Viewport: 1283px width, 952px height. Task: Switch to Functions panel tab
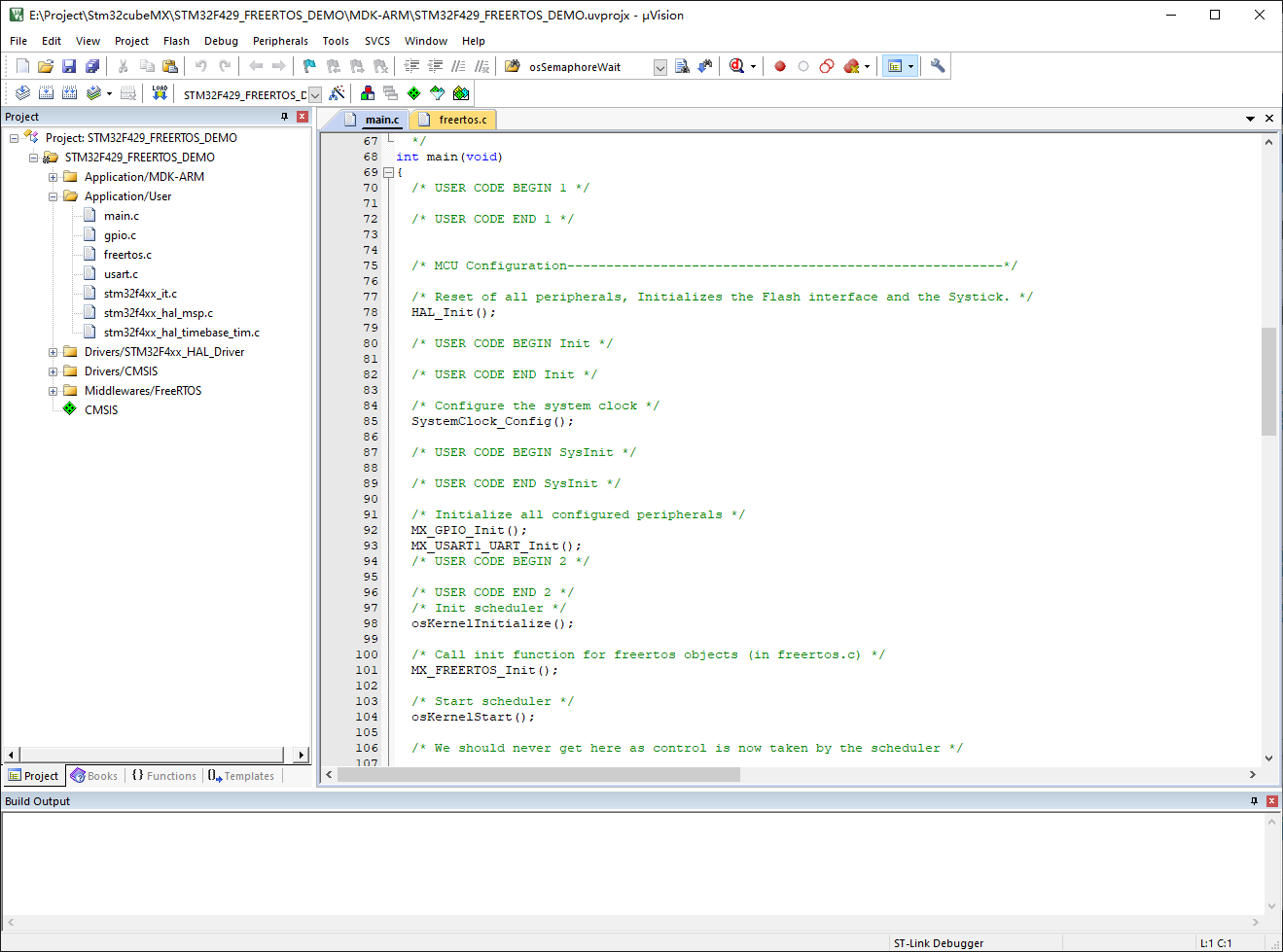(163, 776)
